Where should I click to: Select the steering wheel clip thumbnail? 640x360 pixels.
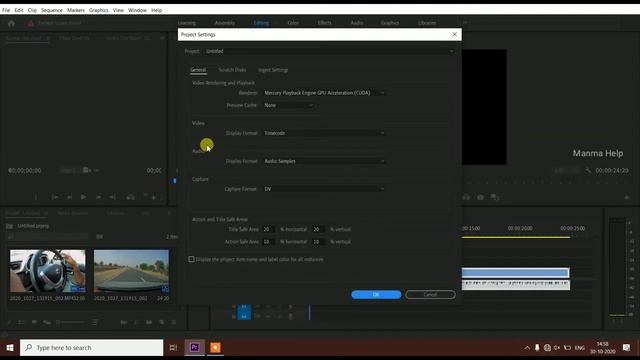[x=48, y=271]
